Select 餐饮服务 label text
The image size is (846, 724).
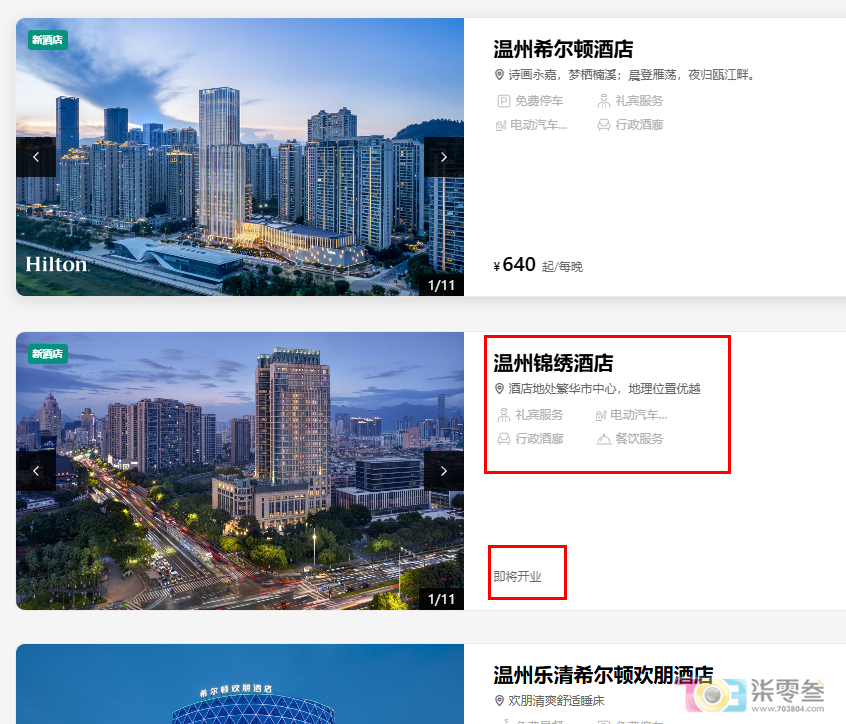pos(639,439)
